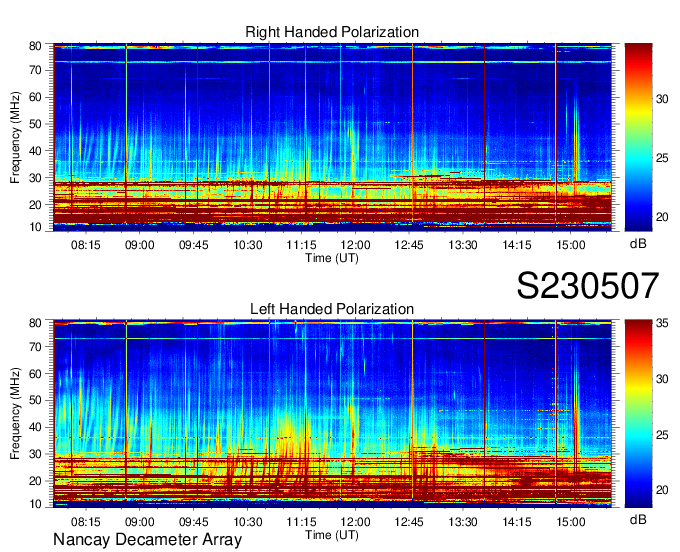Click 14:15 time tick on Right Handed plot
Image resolution: width=680 pixels, height=552 pixels.
click(x=517, y=245)
